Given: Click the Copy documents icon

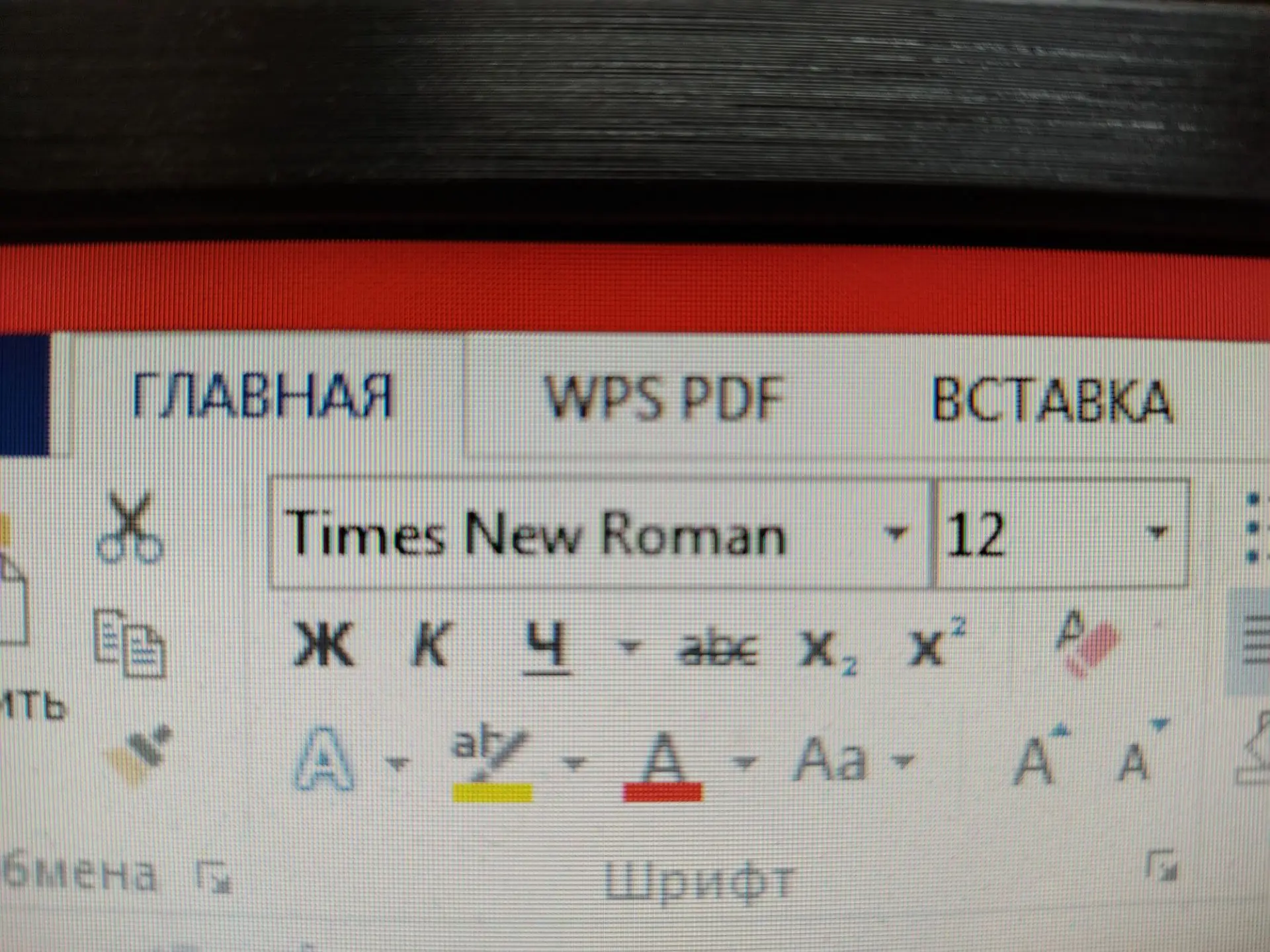Looking at the screenshot, I should point(129,643).
